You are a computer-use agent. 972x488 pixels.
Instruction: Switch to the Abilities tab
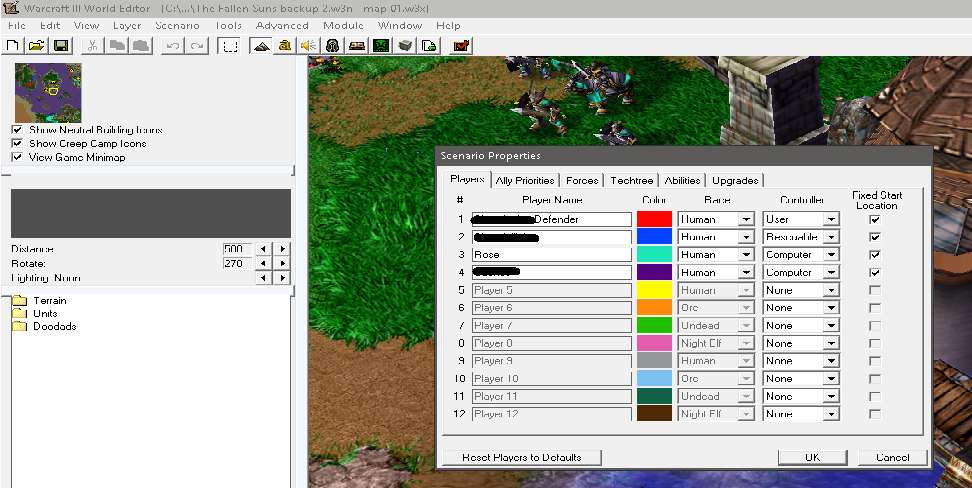coord(682,180)
